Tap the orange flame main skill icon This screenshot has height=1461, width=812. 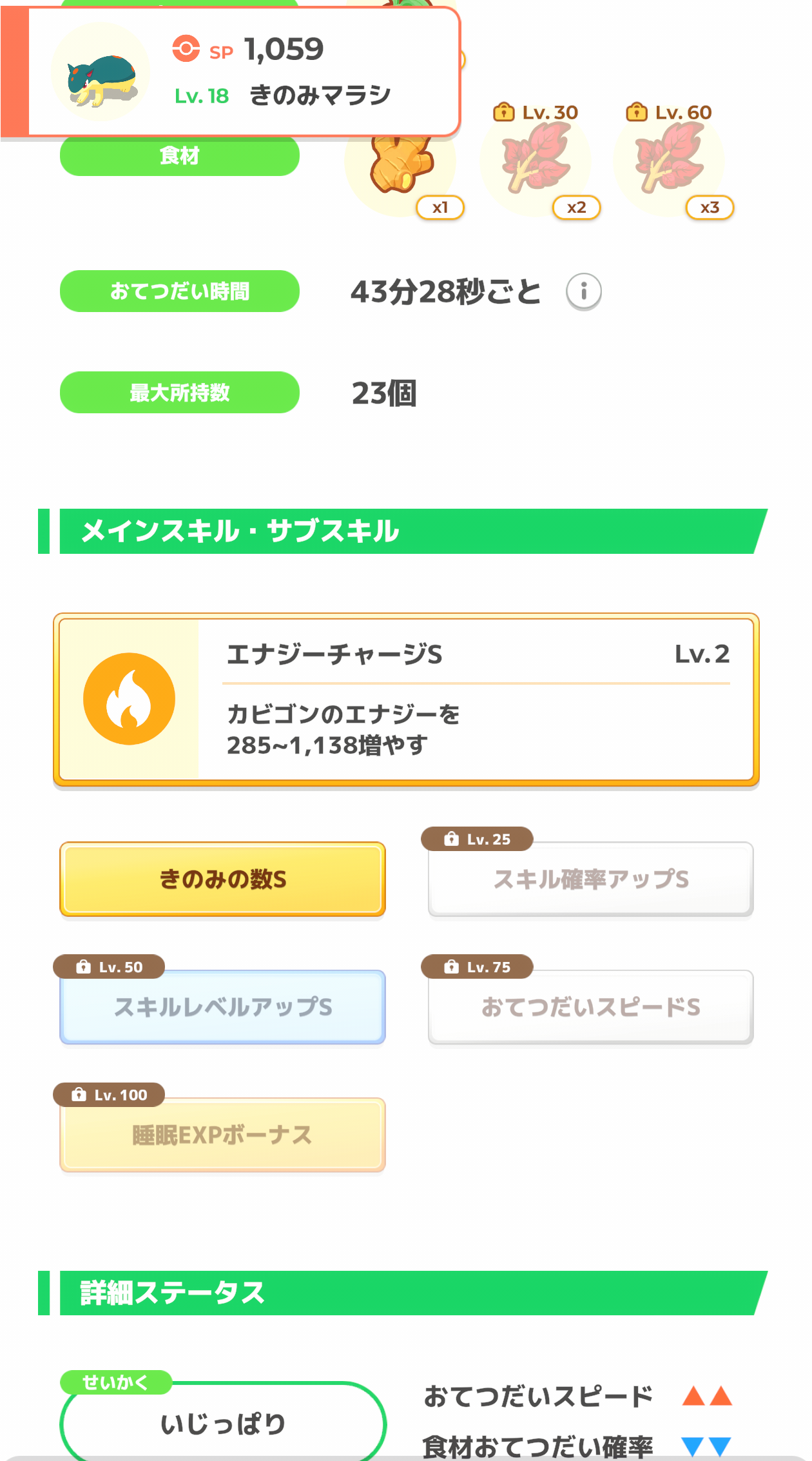(129, 699)
